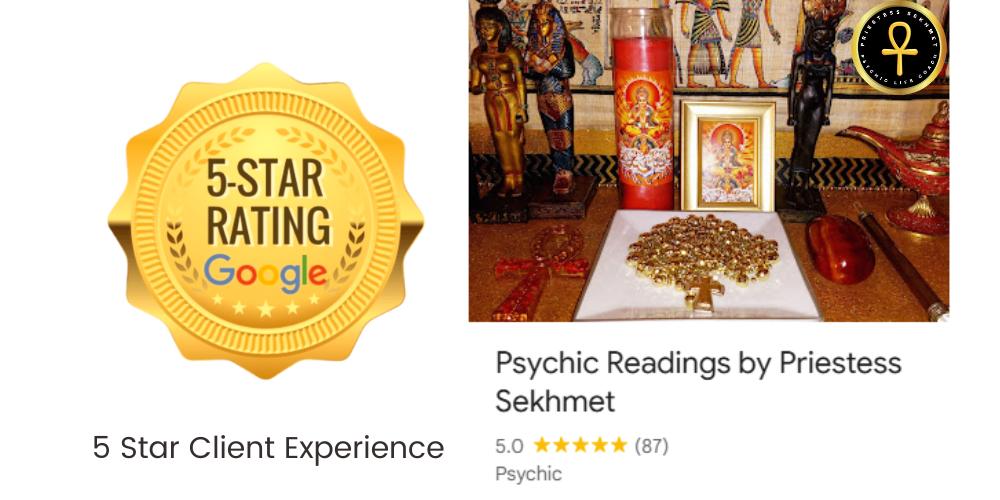This screenshot has height=500, width=1000.
Task: Click the framed deity picture in photo
Action: click(728, 156)
